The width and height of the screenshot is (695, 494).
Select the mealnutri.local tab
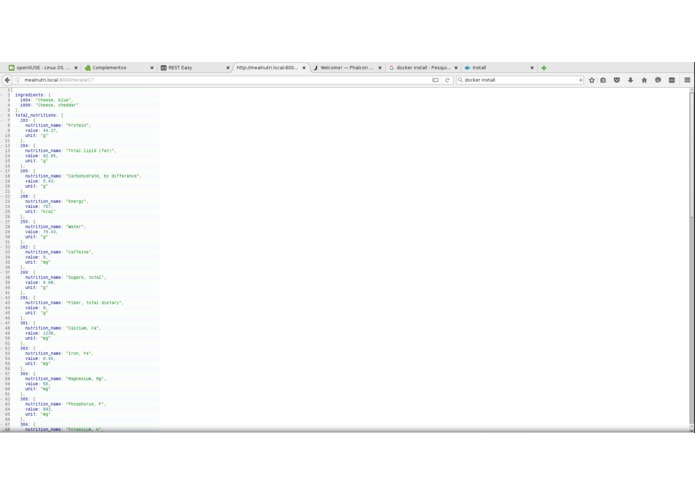click(269, 68)
